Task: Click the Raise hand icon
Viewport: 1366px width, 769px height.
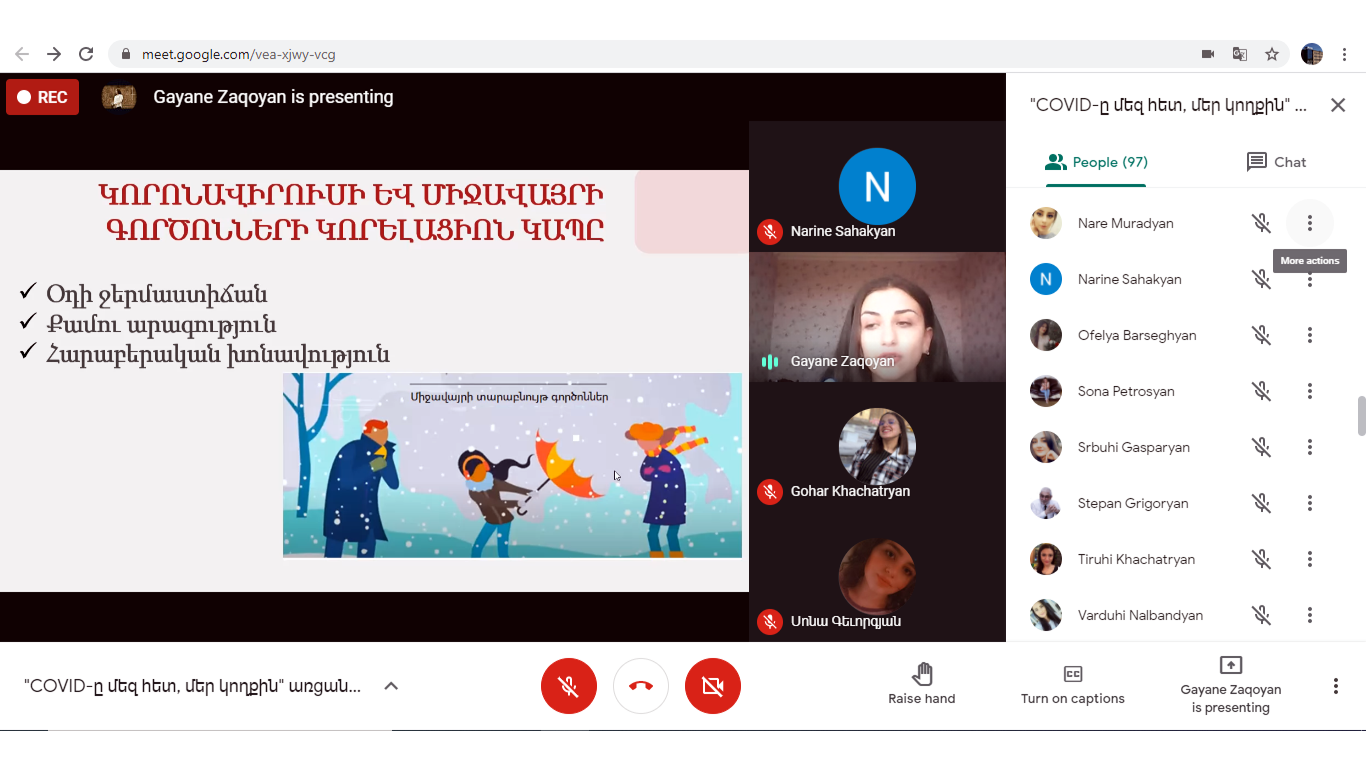Action: 921,675
